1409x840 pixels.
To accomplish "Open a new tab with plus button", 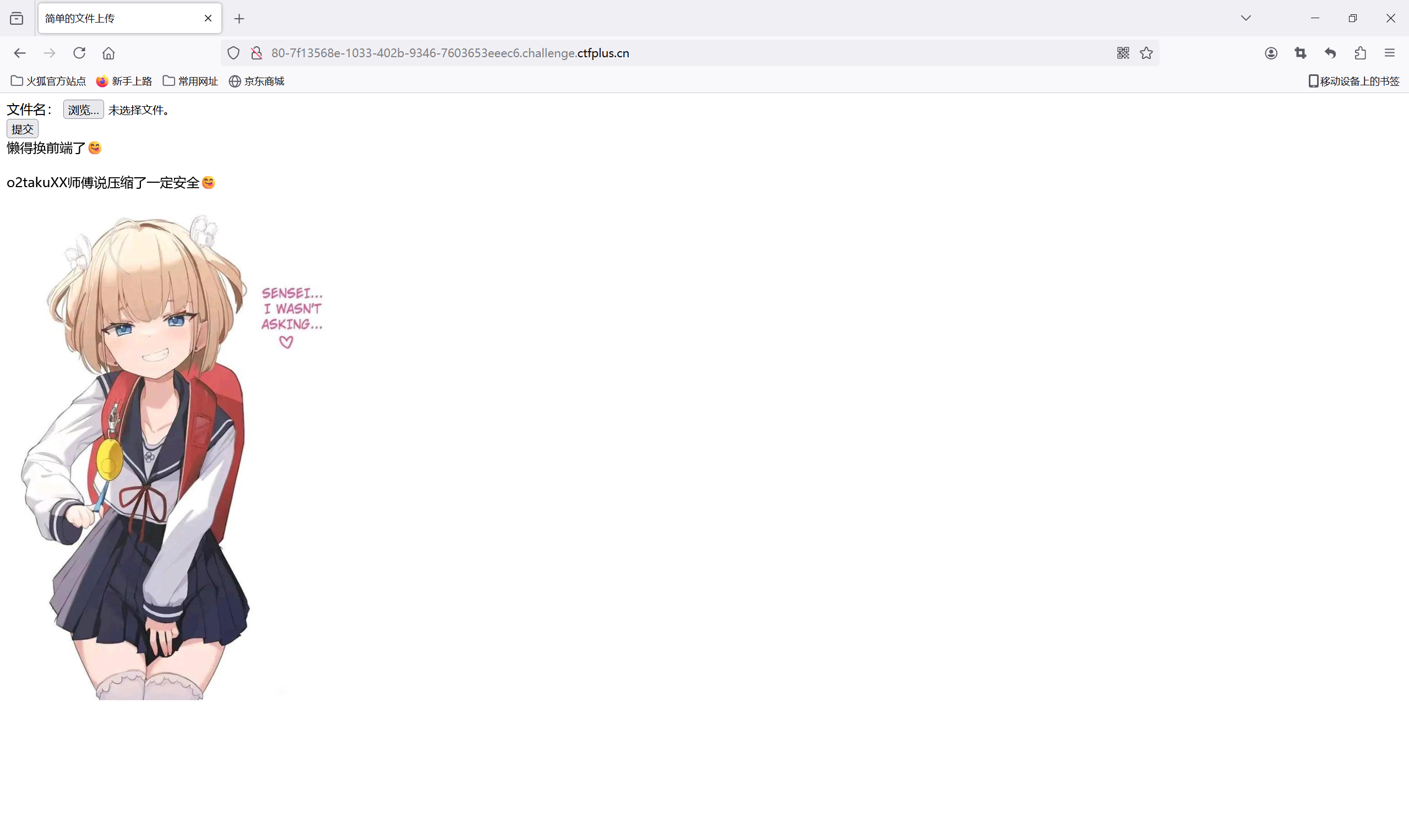I will point(239,19).
